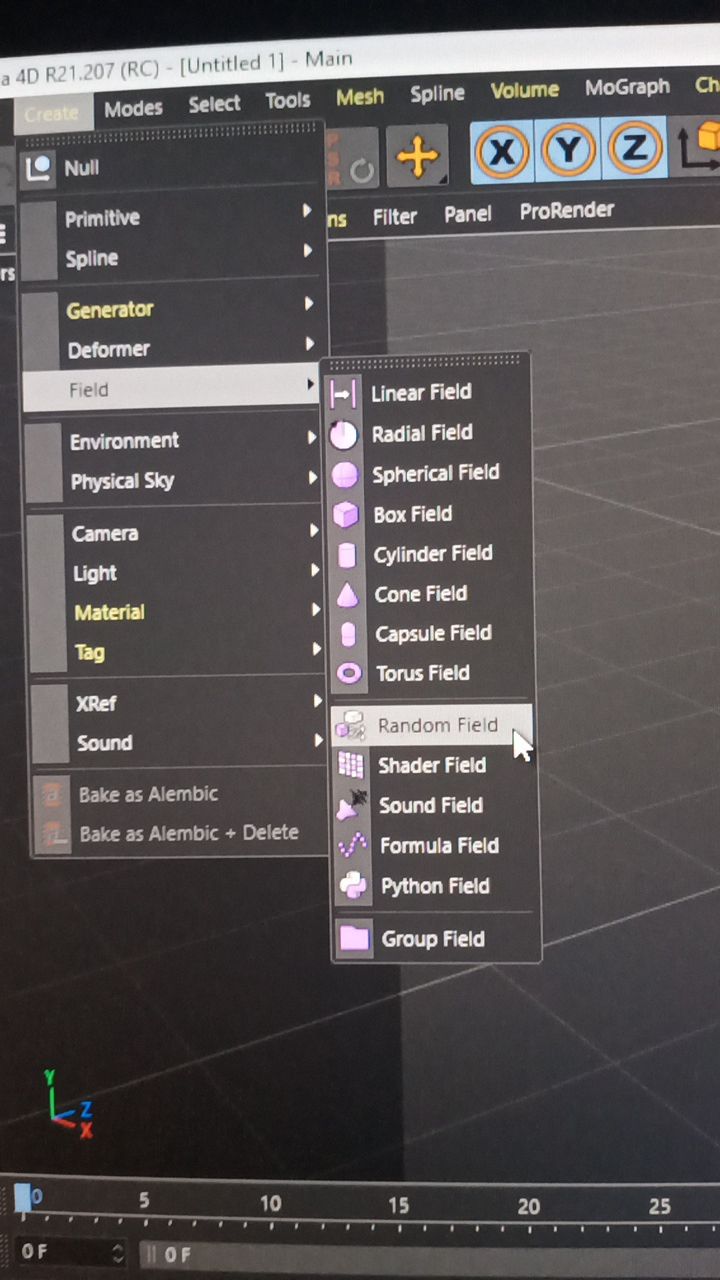Screen dimensions: 720x1280
Task: Select the Torus Field icon
Action: click(x=349, y=673)
